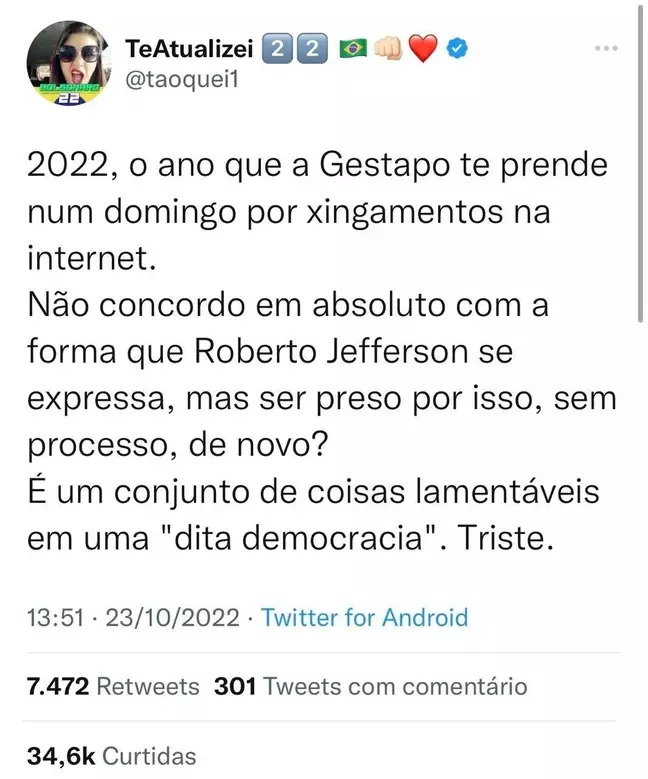The image size is (648, 779).
Task: Click the TeAtualizei display name
Action: pyautogui.click(x=189, y=47)
